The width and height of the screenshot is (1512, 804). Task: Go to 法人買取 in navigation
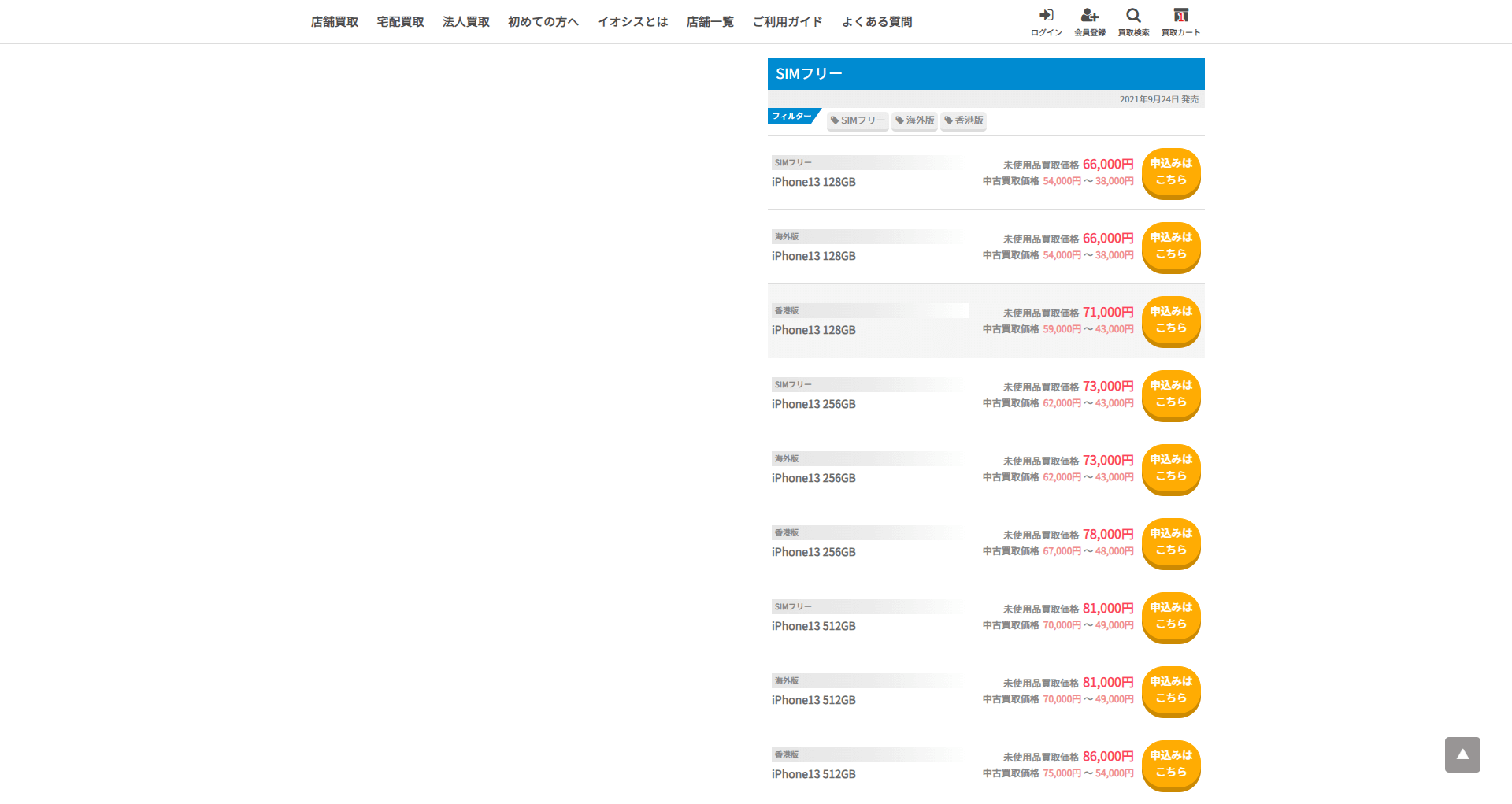(466, 22)
